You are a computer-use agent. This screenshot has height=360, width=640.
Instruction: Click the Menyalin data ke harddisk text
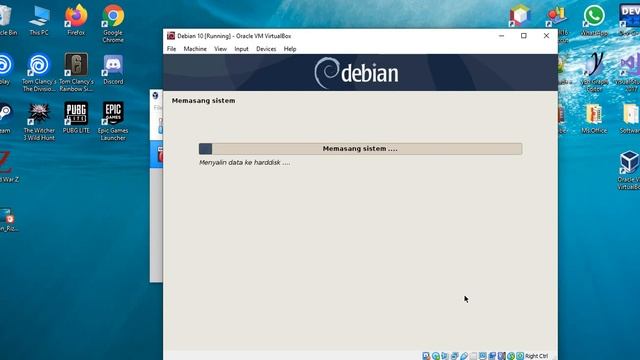point(244,162)
